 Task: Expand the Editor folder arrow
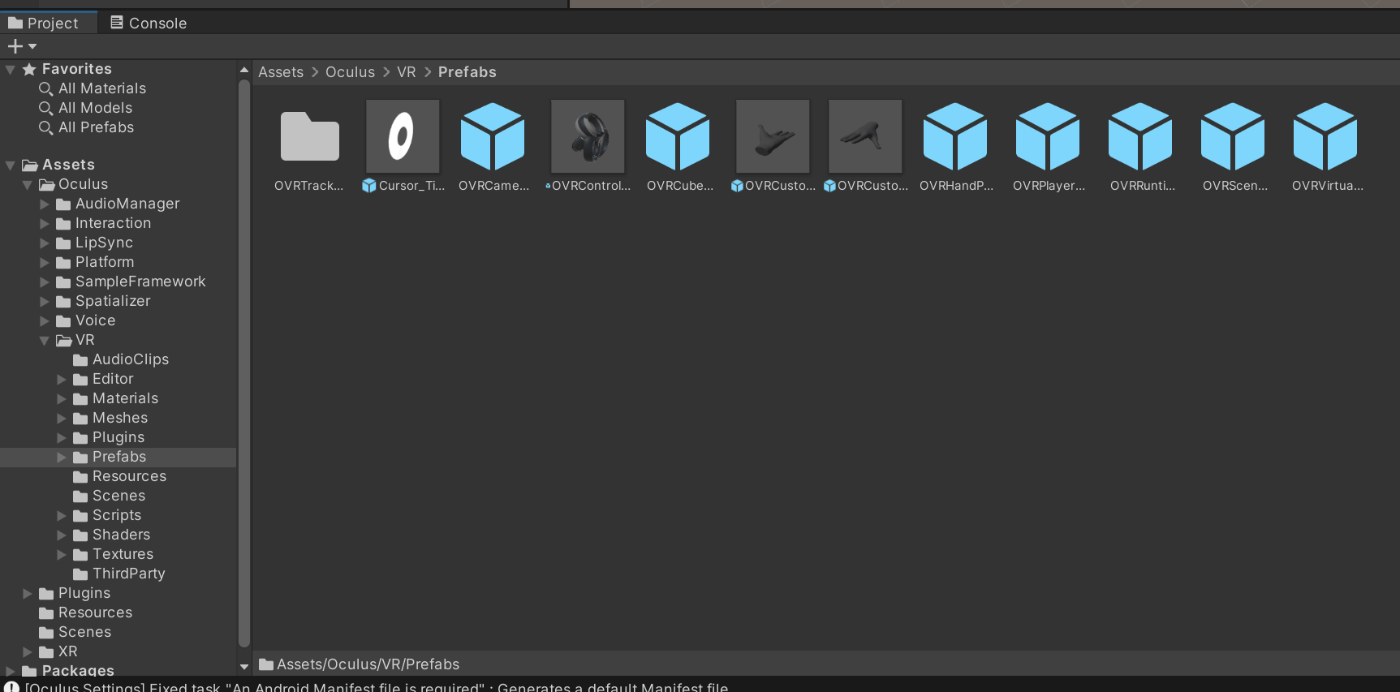pyautogui.click(x=61, y=379)
